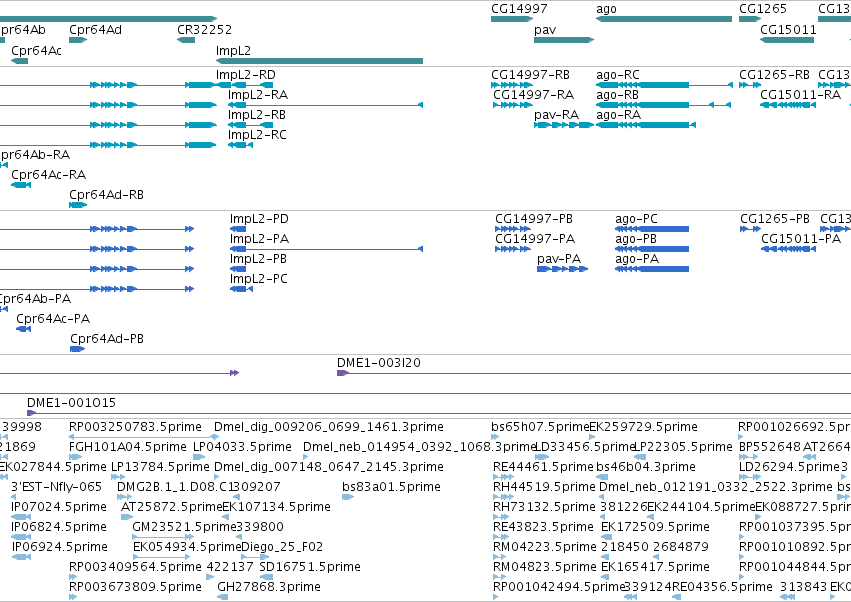The height and width of the screenshot is (602, 851).
Task: Open protein CG1265-PB
Action: (x=774, y=219)
